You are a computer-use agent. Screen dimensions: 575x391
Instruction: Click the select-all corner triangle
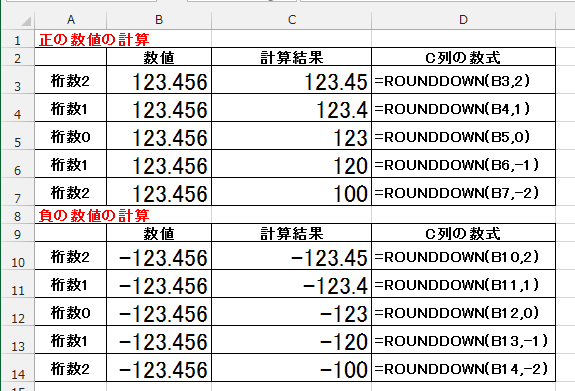point(26,21)
